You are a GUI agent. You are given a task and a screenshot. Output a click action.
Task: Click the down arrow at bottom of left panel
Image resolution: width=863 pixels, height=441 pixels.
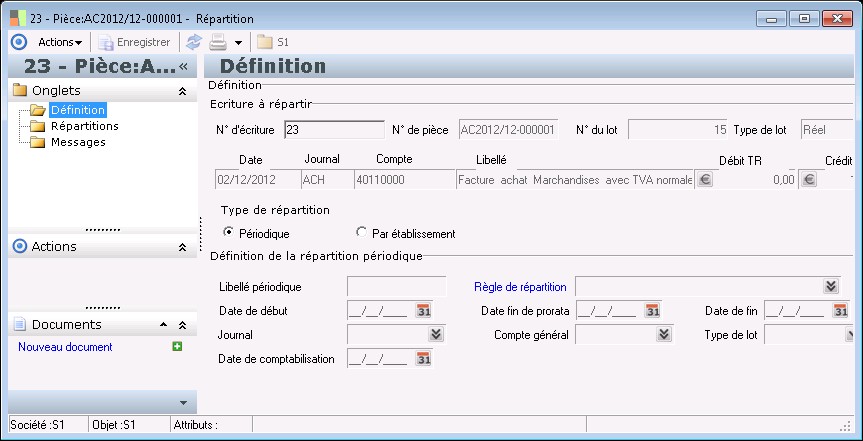point(184,403)
